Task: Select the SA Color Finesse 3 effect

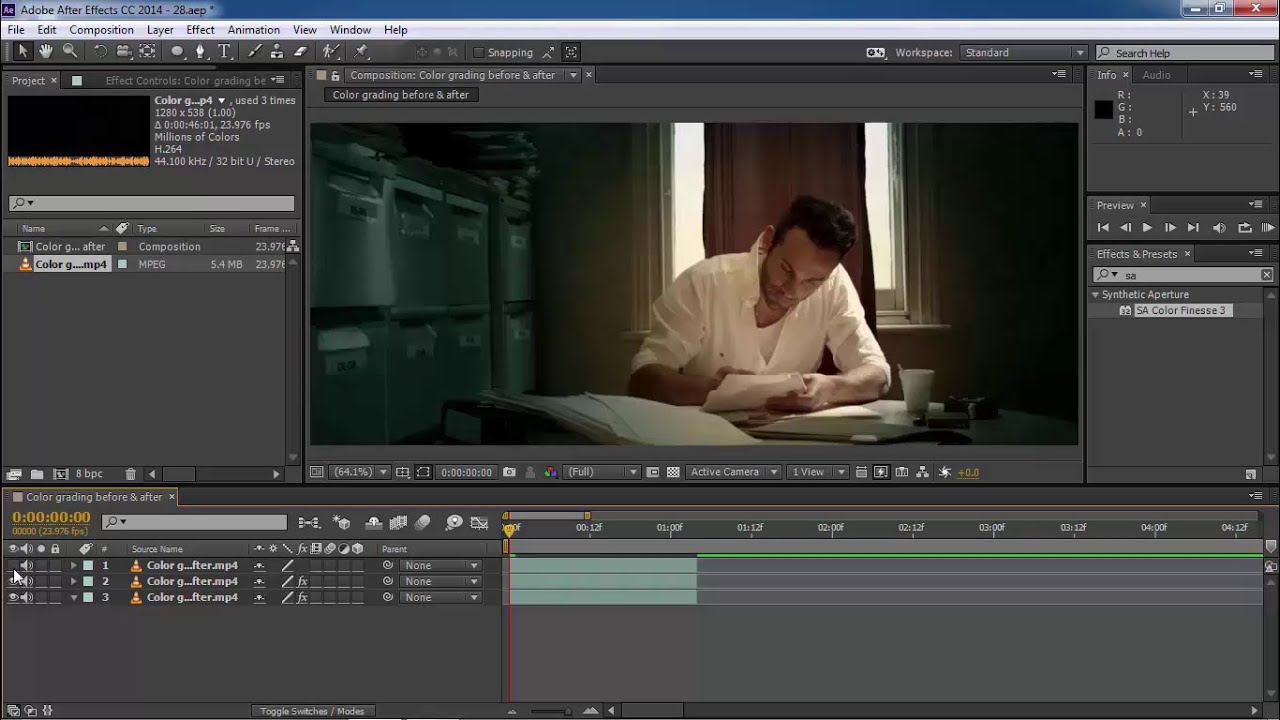Action: click(x=1180, y=311)
